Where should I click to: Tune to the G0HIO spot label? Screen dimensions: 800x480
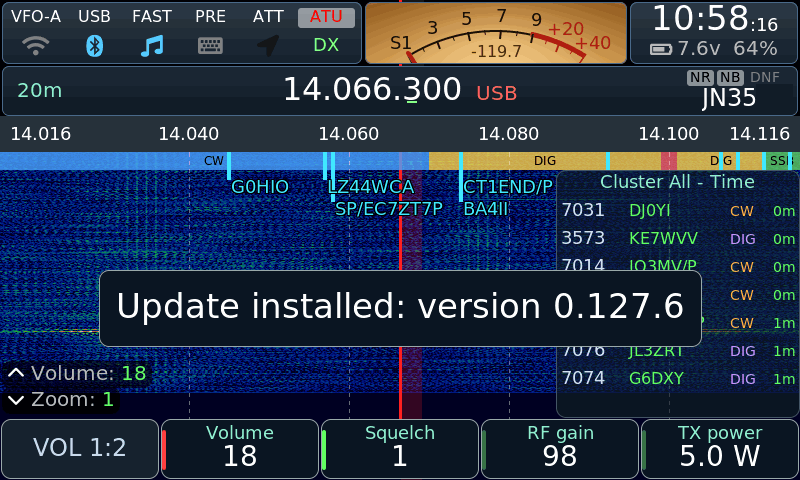coord(260,187)
